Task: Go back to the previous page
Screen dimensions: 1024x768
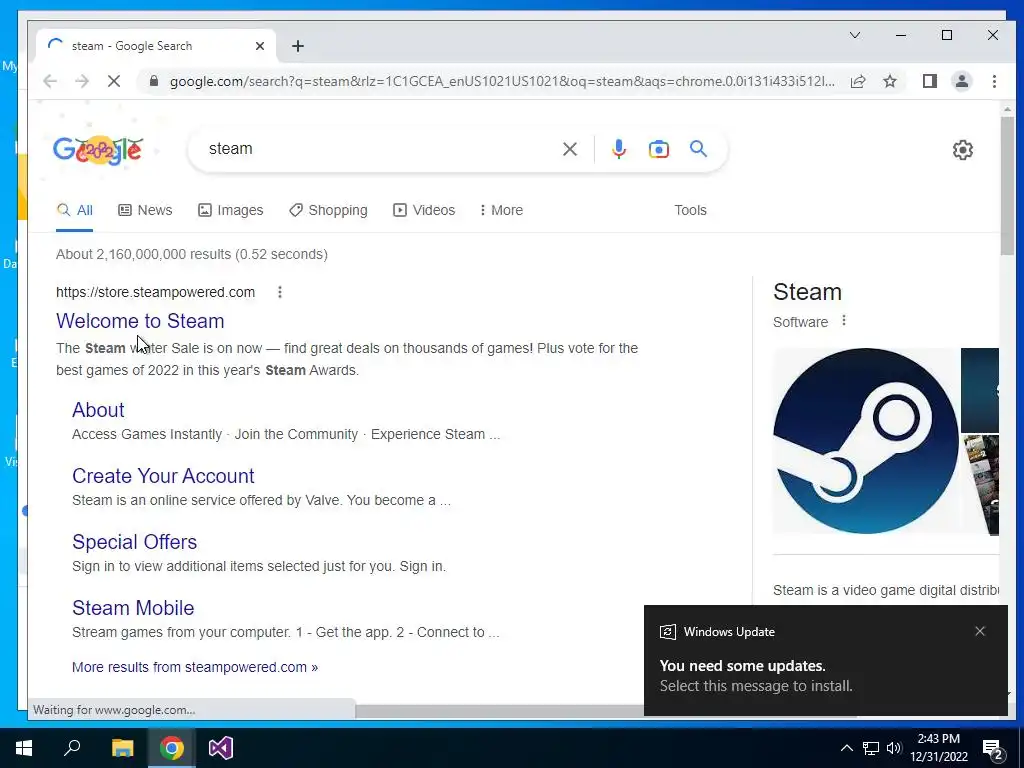Action: click(50, 81)
